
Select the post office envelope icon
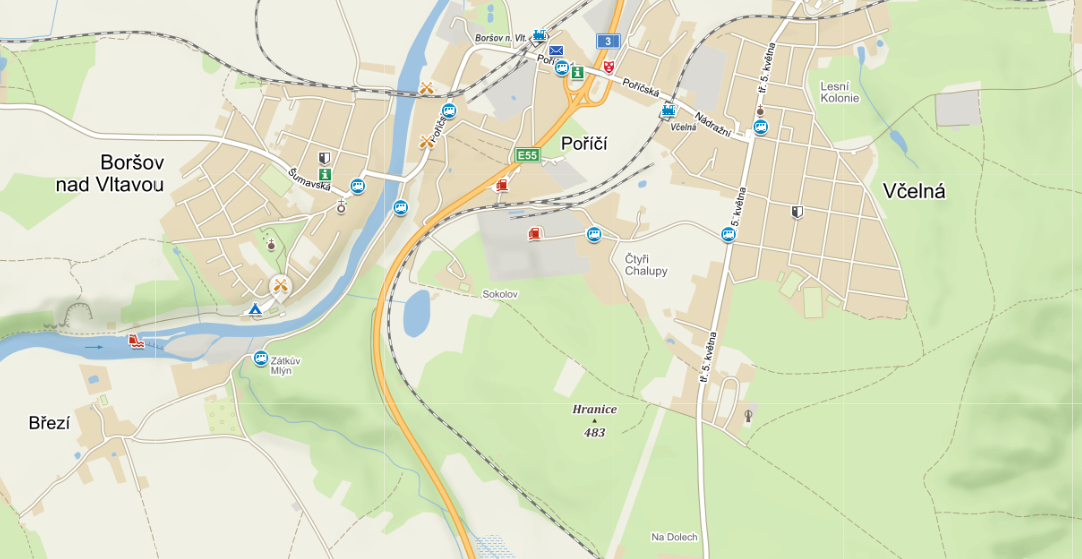click(x=556, y=50)
